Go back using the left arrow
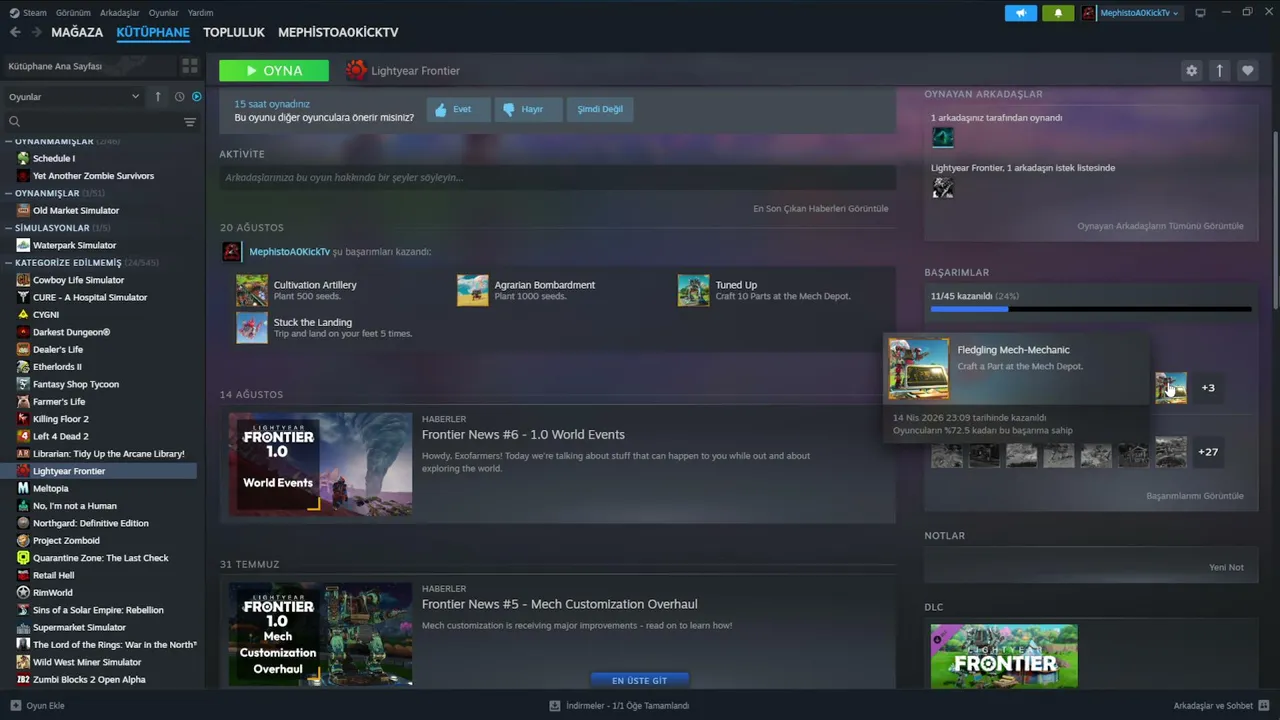Image resolution: width=1280 pixels, height=720 pixels. coord(15,32)
